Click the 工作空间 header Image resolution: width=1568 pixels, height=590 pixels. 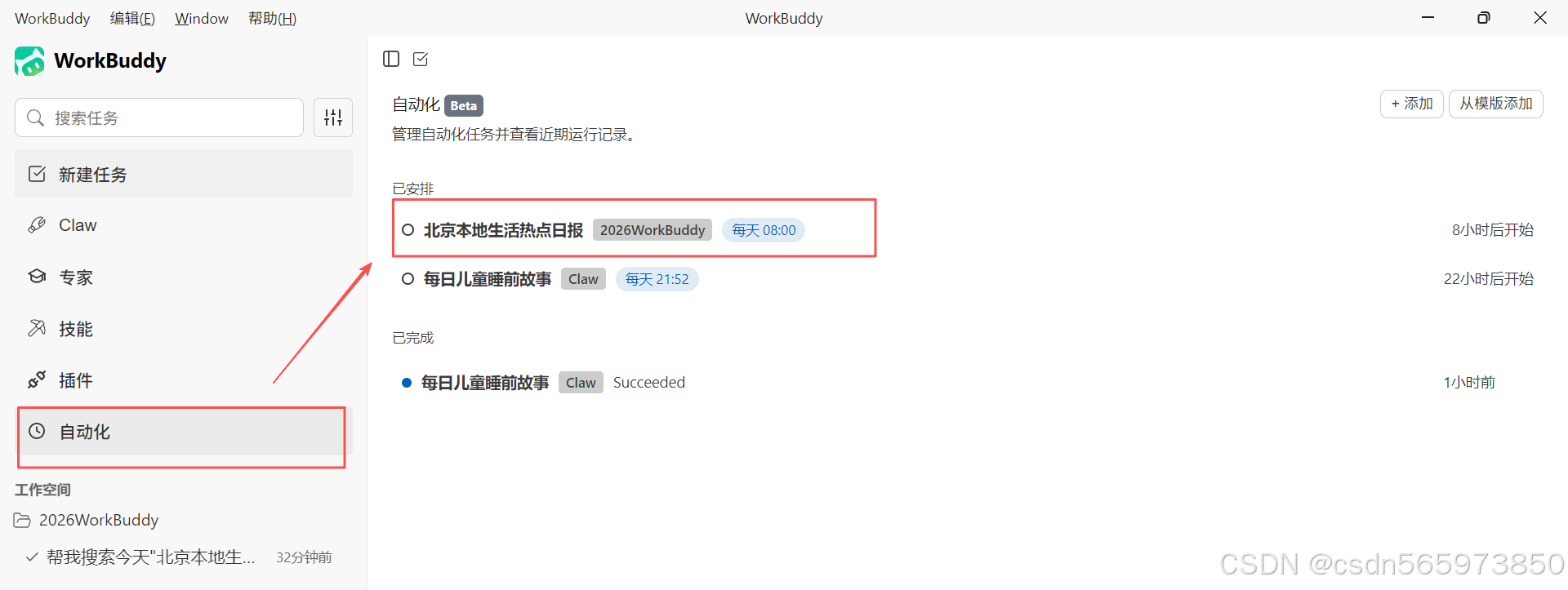(42, 490)
